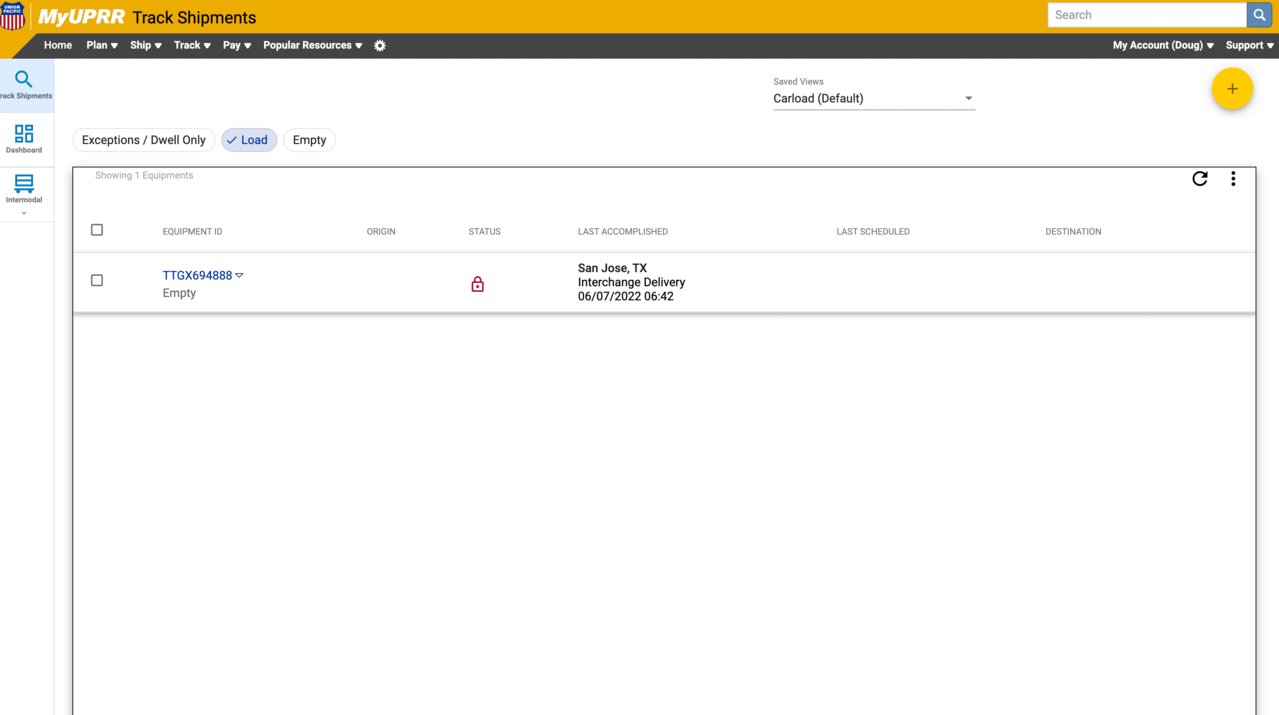1279x715 pixels.
Task: Click the Last Scheduled column header
Action: coord(873,232)
